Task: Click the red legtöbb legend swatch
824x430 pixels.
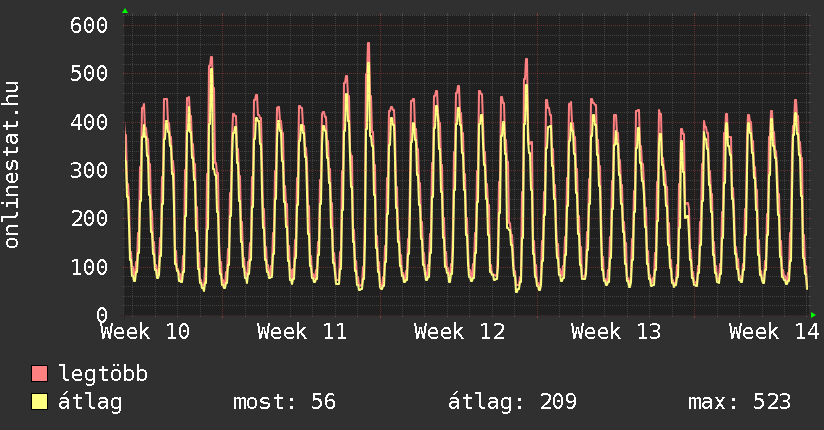Action: (40, 374)
